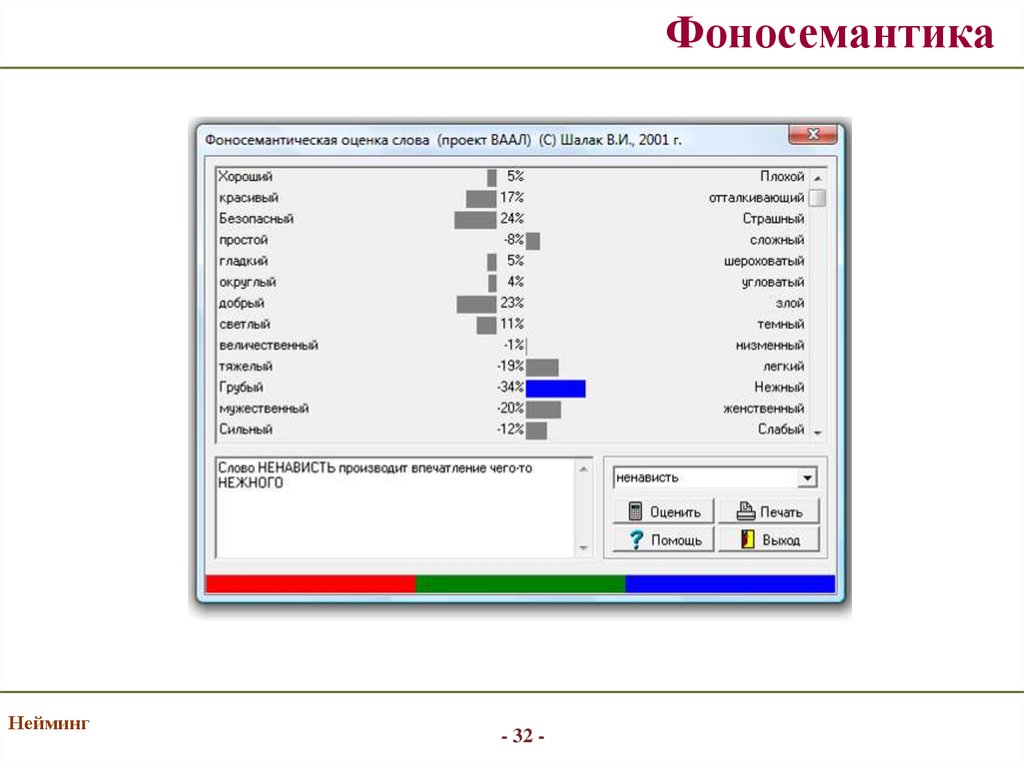Open the word dropdown arrow
Screen dimensions: 1024x767
(x=807, y=478)
